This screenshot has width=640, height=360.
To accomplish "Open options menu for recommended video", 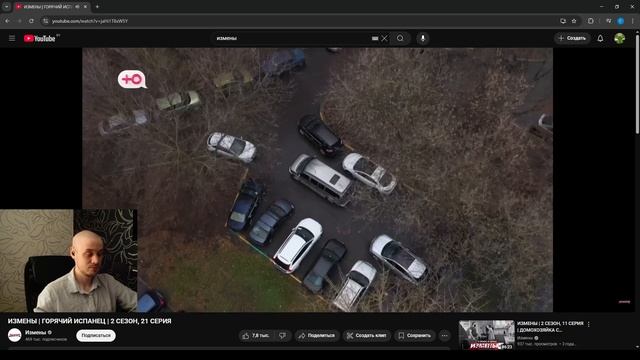I will (x=589, y=324).
